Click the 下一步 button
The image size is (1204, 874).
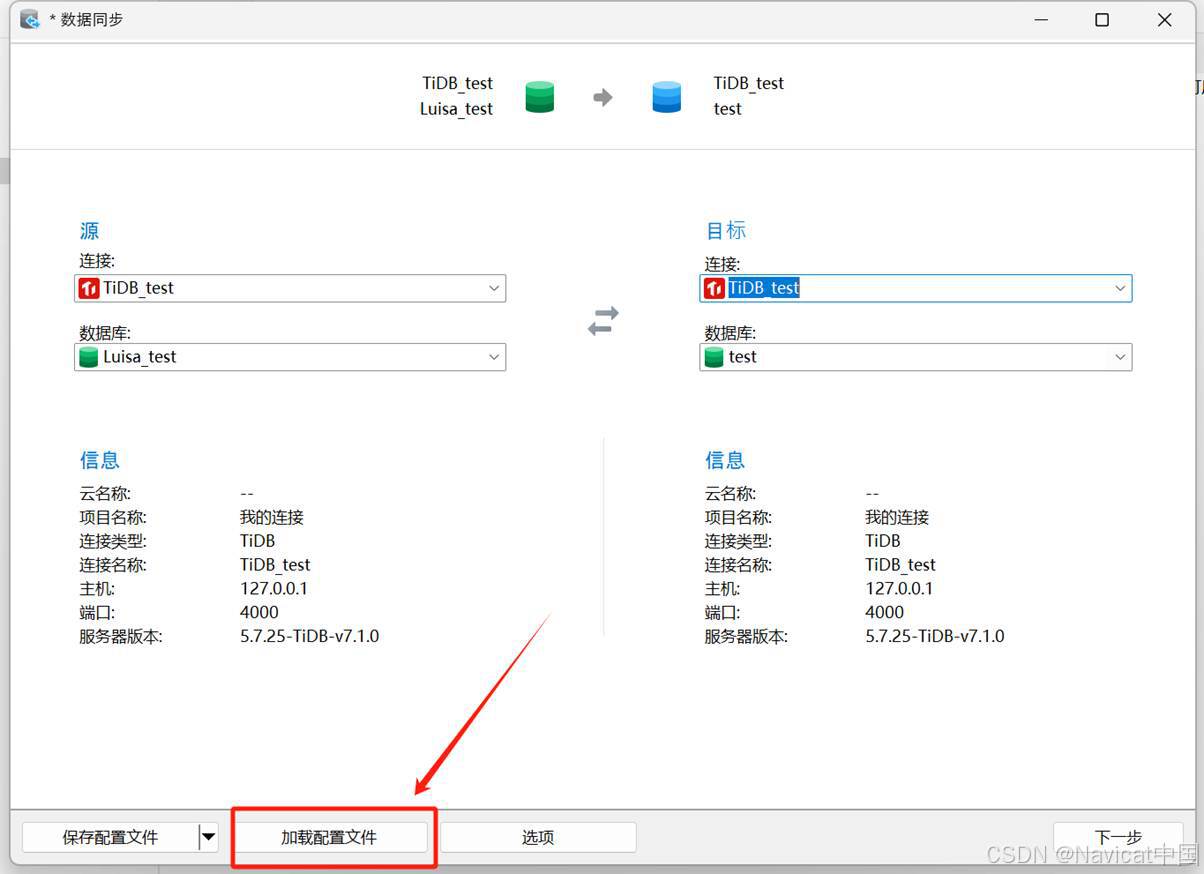[x=1118, y=837]
